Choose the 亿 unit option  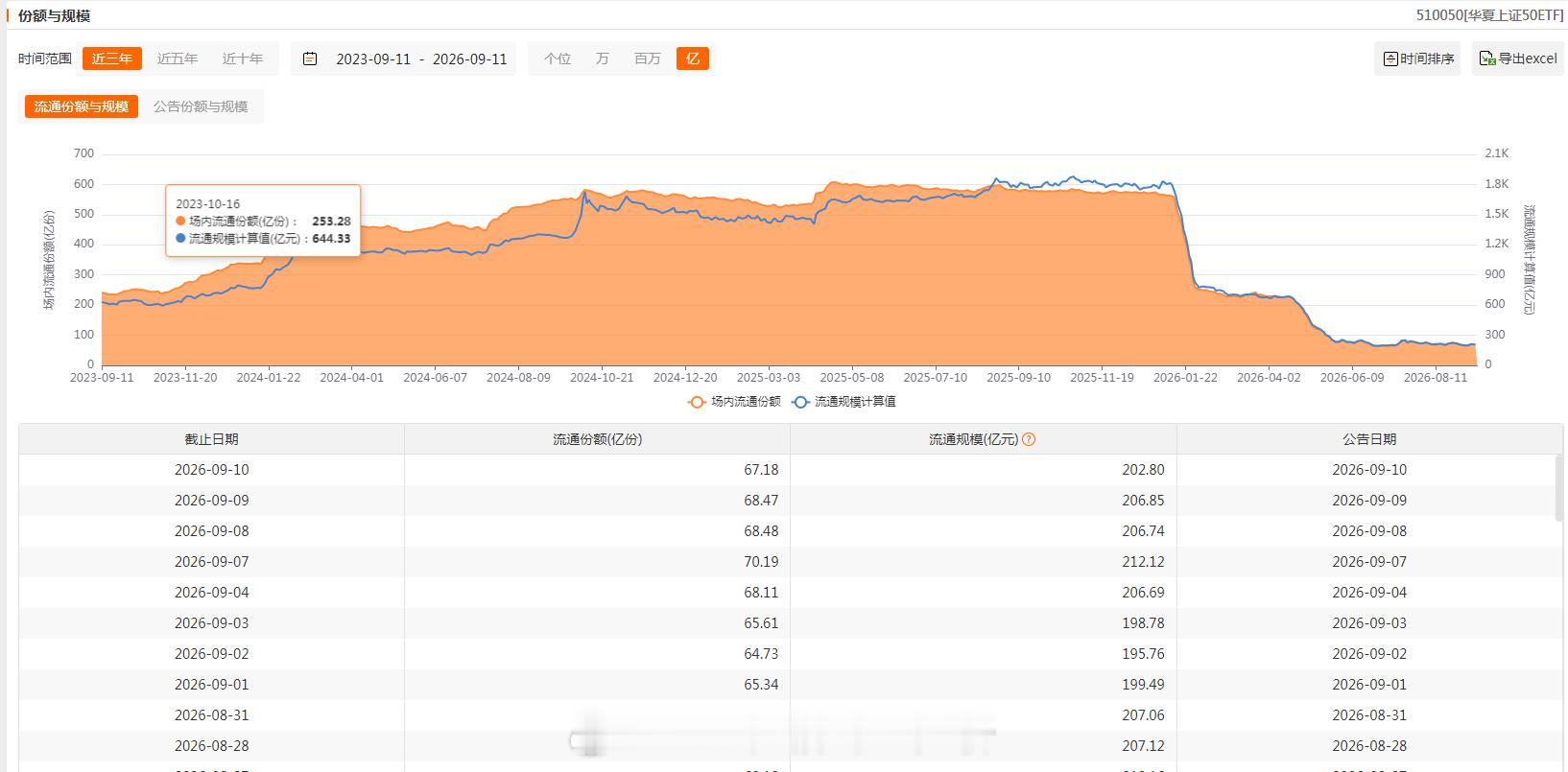693,58
